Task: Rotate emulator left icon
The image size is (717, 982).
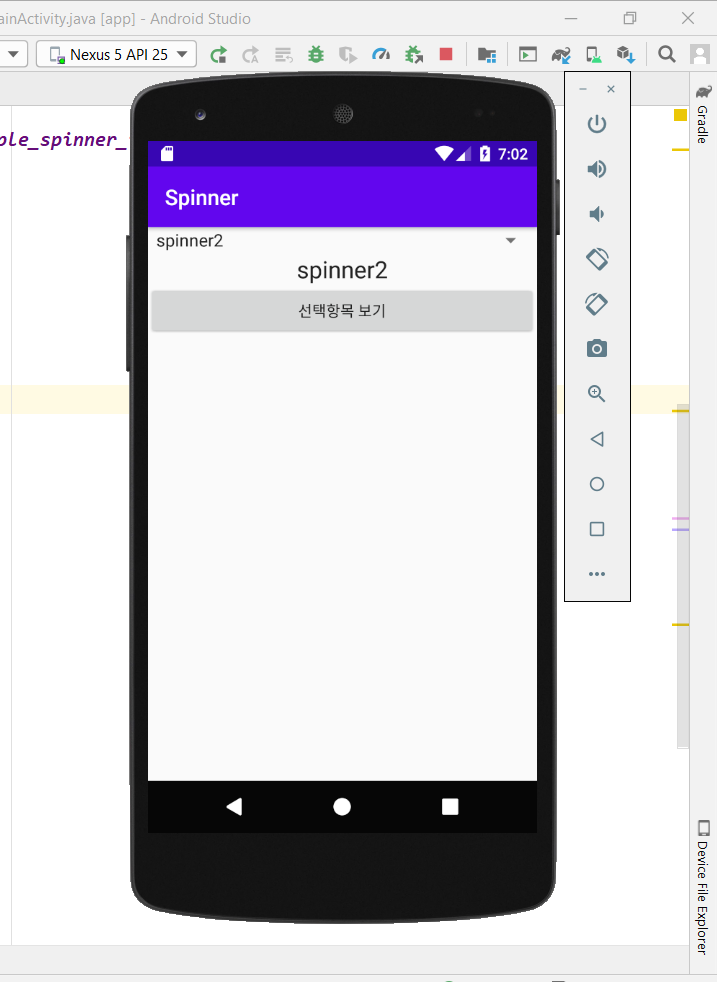Action: pos(597,259)
